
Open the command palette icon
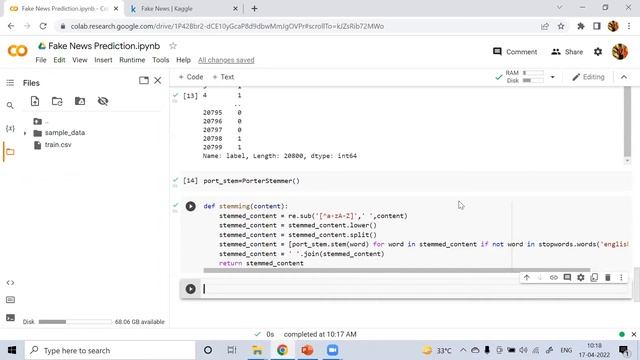[10, 300]
